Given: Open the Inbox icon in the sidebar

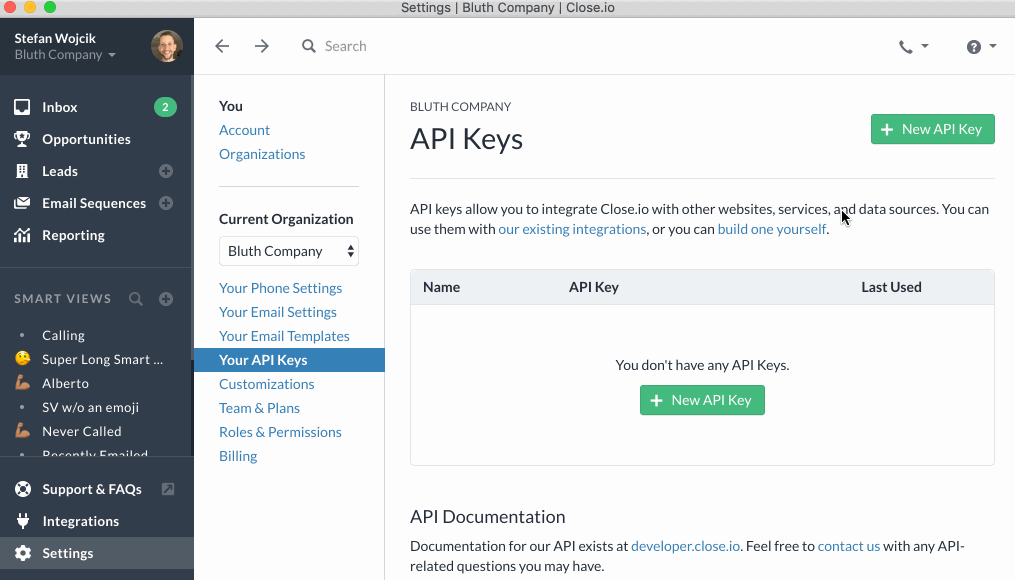Looking at the screenshot, I should coord(22,107).
